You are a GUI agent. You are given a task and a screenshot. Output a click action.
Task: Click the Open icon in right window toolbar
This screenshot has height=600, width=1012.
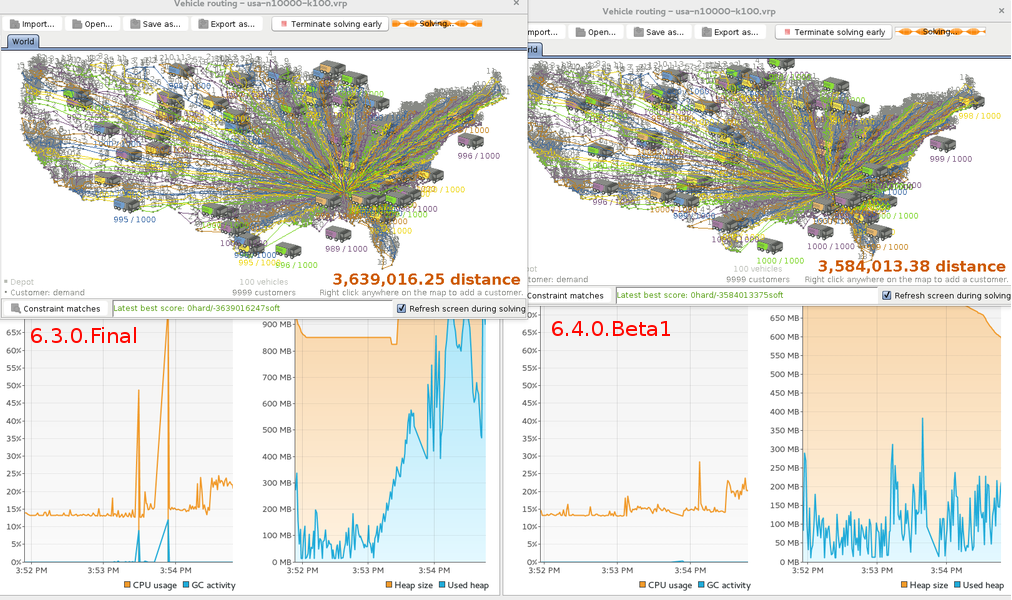pos(579,32)
